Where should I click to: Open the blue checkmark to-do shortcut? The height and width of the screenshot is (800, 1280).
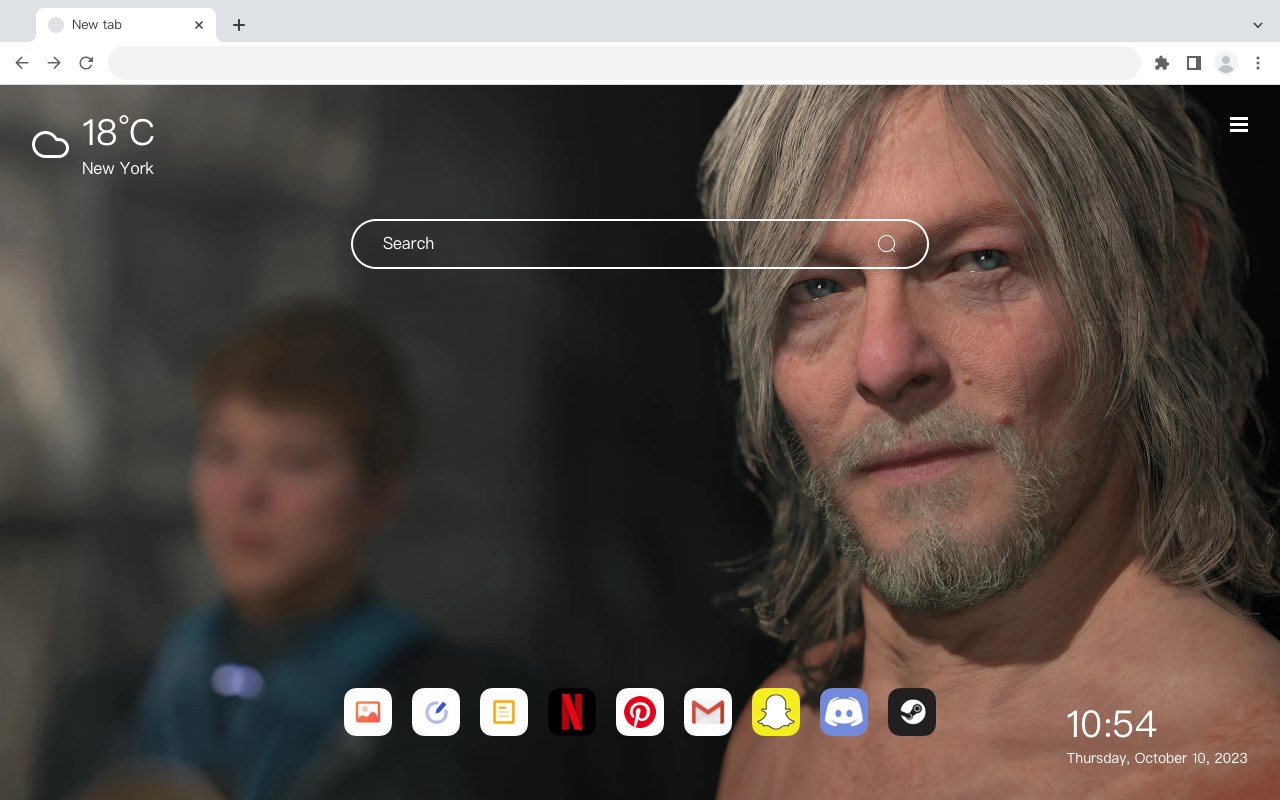pyautogui.click(x=436, y=712)
